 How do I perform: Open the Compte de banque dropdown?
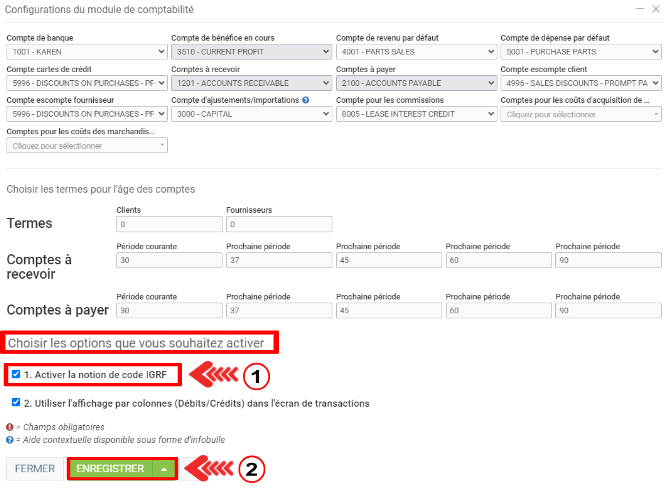click(x=86, y=52)
